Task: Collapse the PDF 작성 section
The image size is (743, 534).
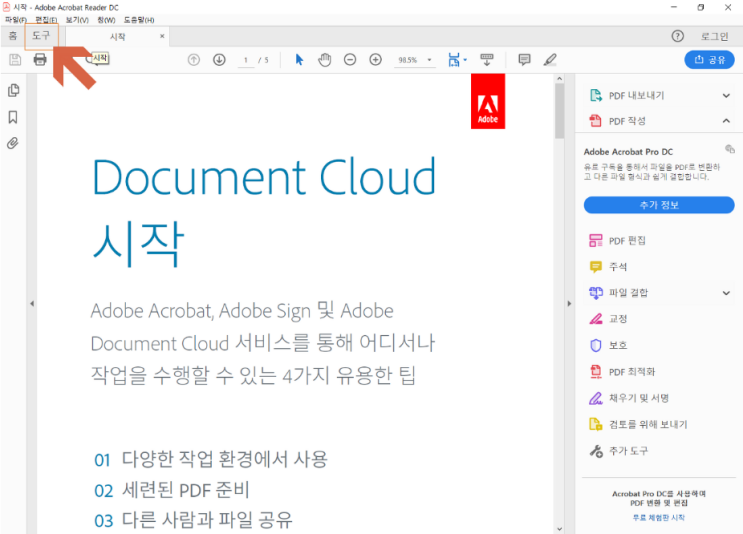Action: (726, 121)
